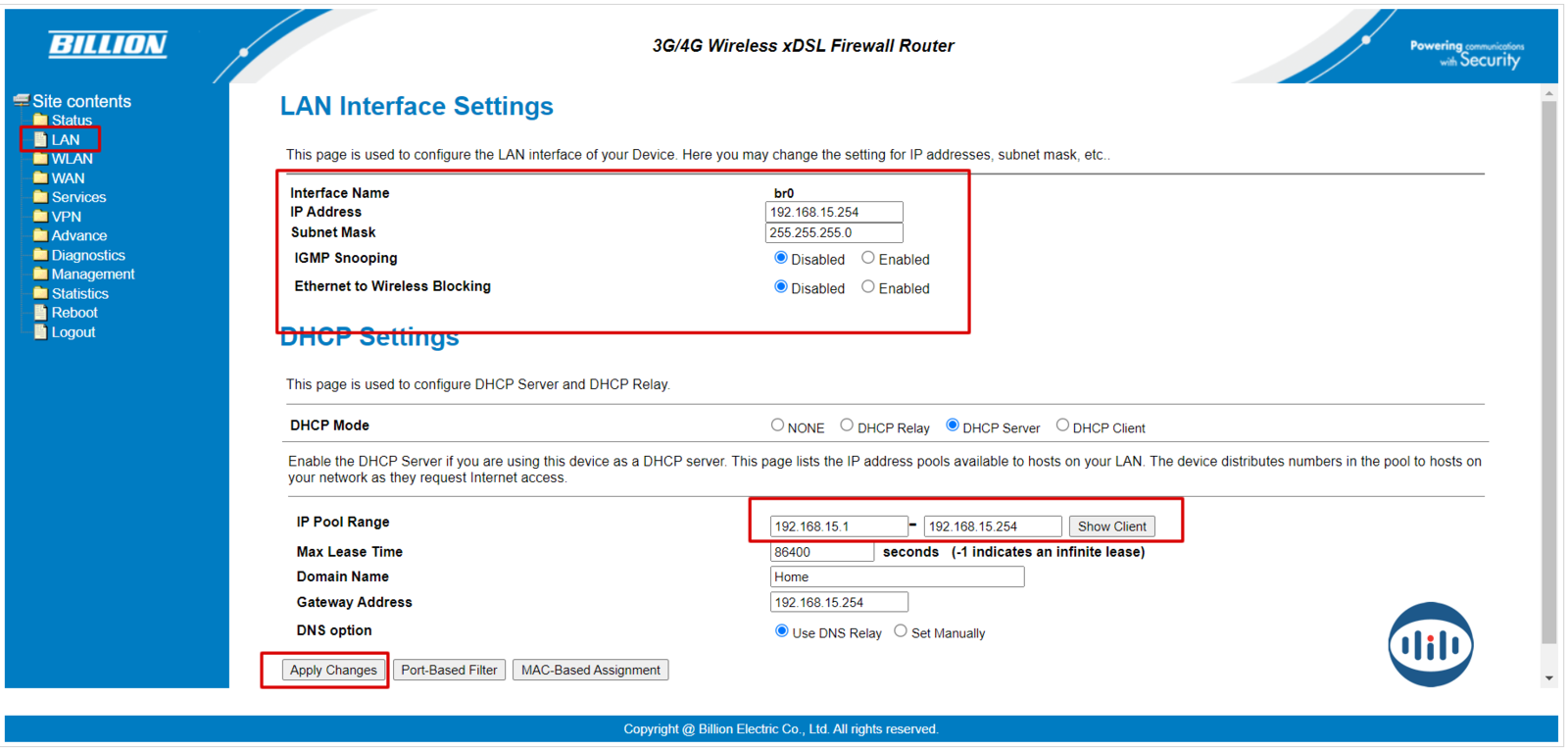This screenshot has height=750, width=1568.
Task: Open the Diagnostics menu item
Action: [88, 255]
